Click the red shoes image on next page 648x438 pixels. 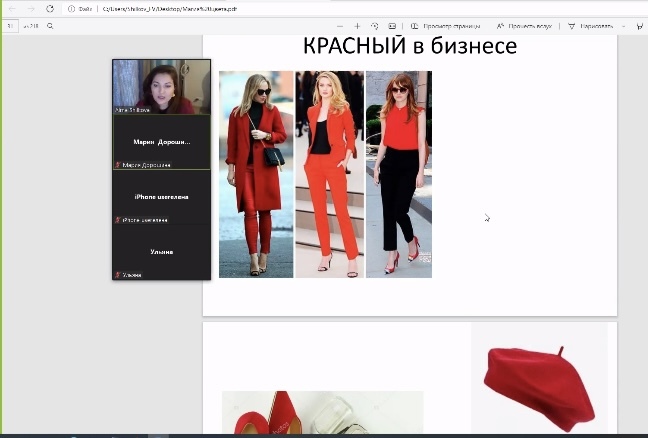pos(323,412)
